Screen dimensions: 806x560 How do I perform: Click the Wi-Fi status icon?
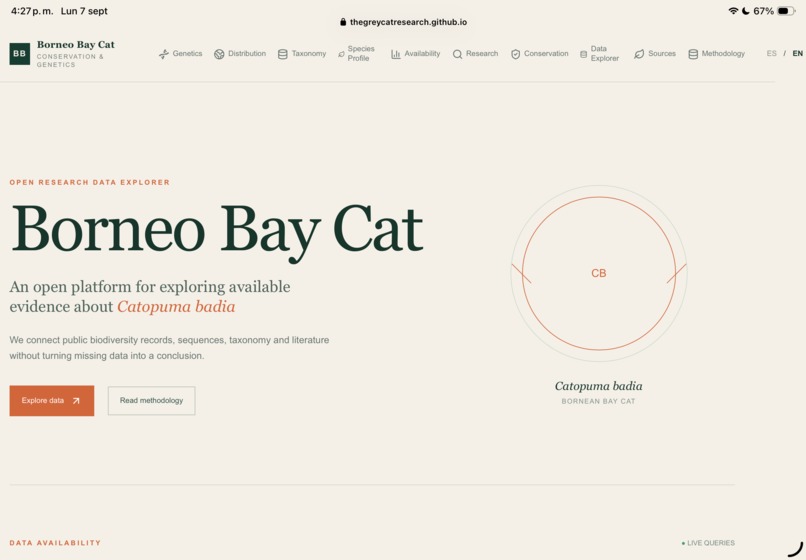click(733, 11)
